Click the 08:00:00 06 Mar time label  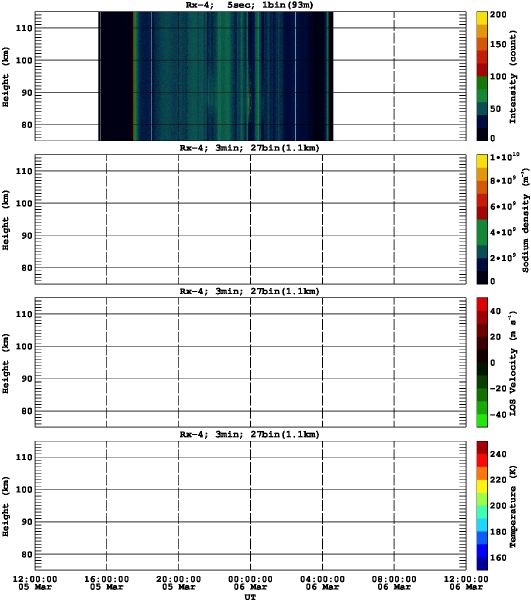[x=394, y=583]
